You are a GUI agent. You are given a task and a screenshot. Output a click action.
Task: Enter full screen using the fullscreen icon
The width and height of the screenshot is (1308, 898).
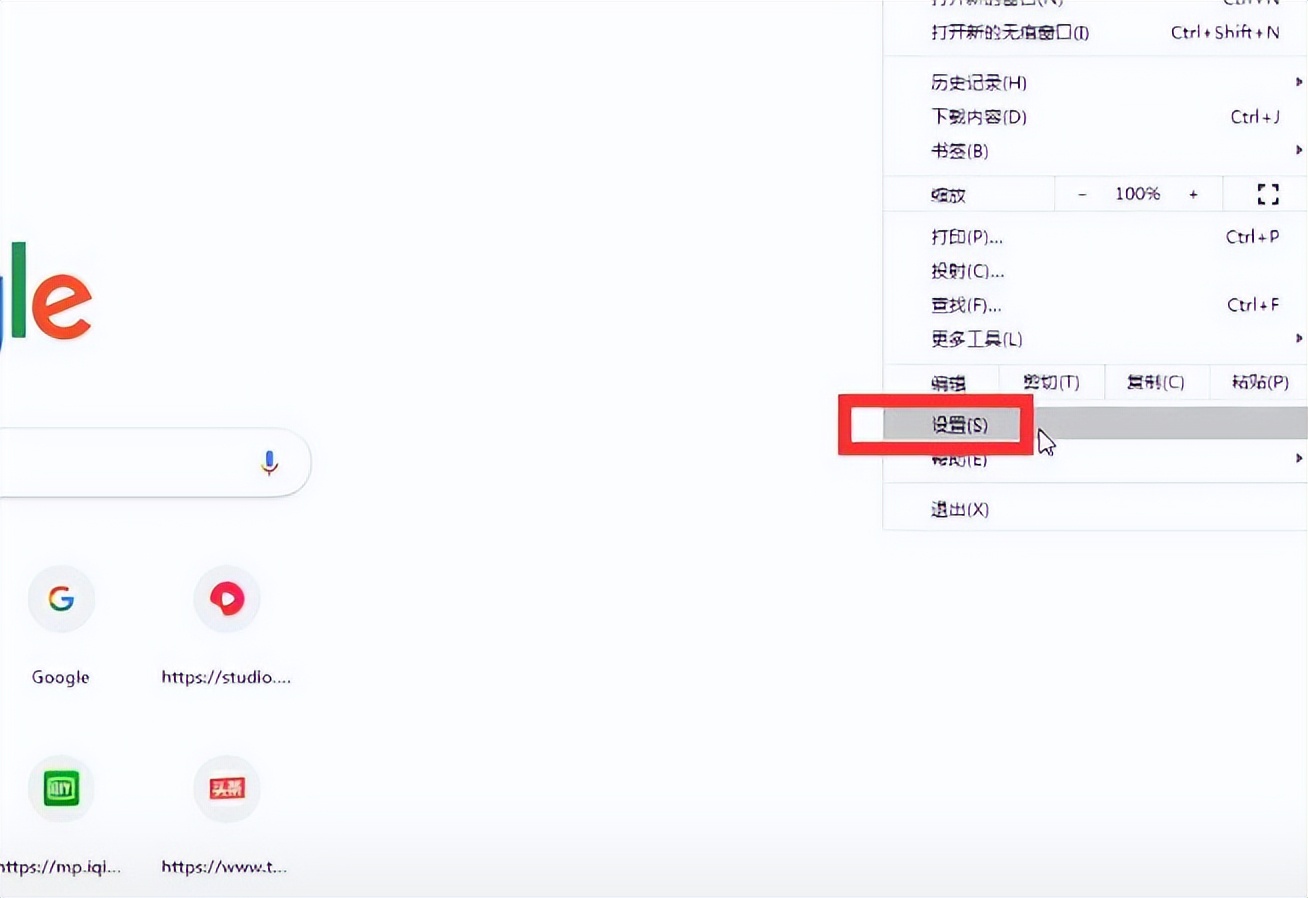[x=1267, y=193]
